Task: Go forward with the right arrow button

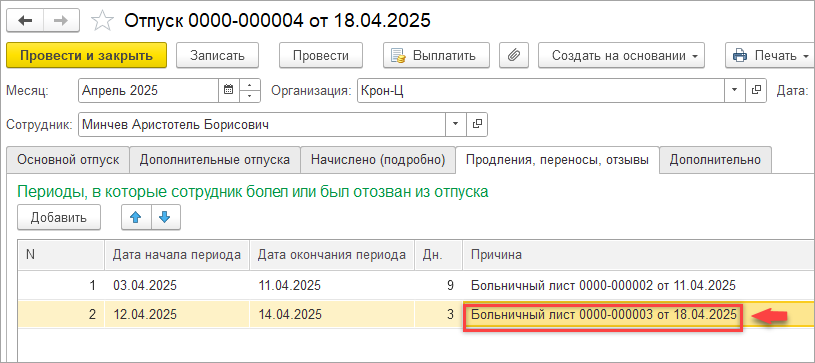Action: [61, 21]
